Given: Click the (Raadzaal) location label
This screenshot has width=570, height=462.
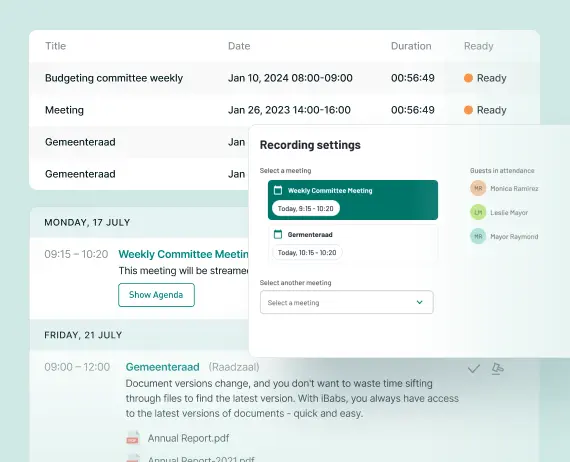Looking at the screenshot, I should pos(234,367).
